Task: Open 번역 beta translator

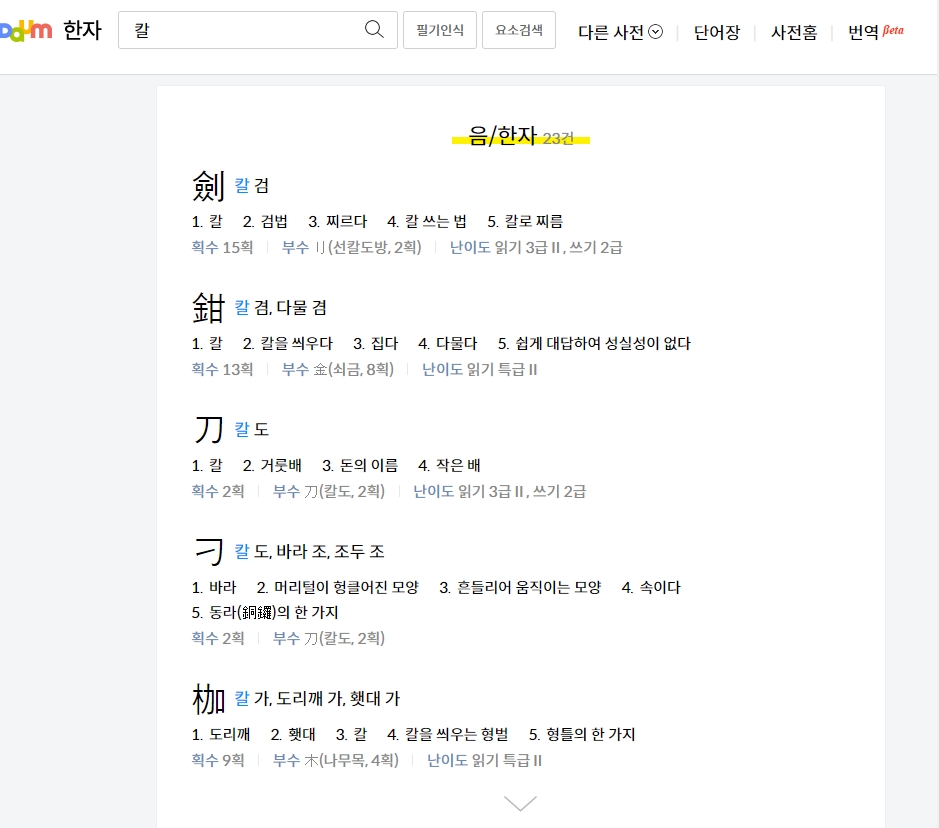Action: pos(876,32)
